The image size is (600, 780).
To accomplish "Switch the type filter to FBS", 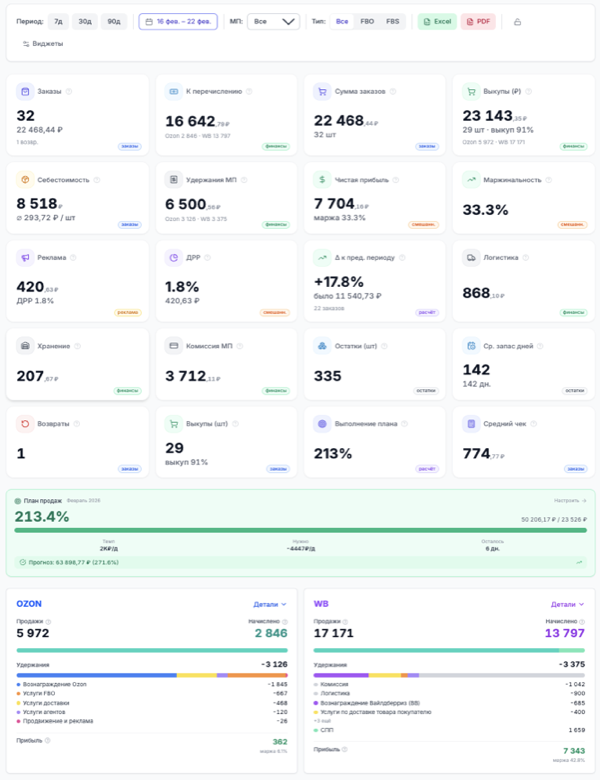I will click(x=393, y=21).
